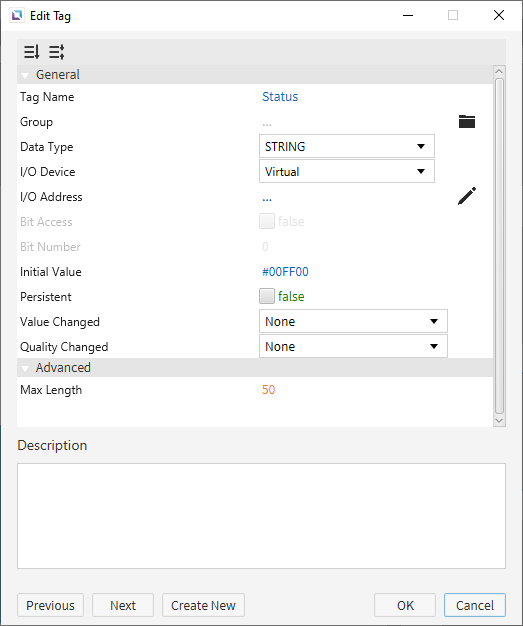Collapse the Advanced section
The height and width of the screenshot is (626, 523).
tap(25, 368)
